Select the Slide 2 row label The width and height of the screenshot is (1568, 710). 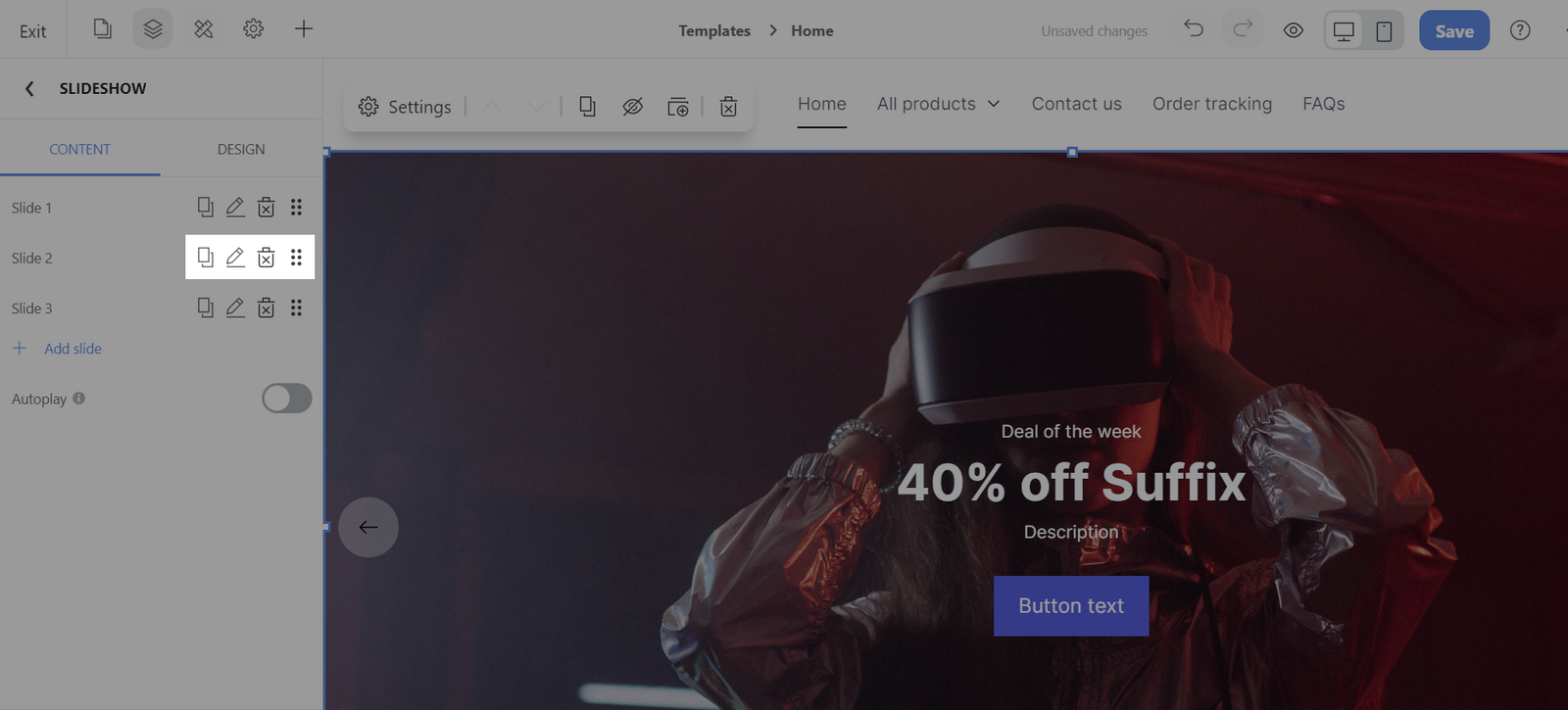click(x=31, y=258)
